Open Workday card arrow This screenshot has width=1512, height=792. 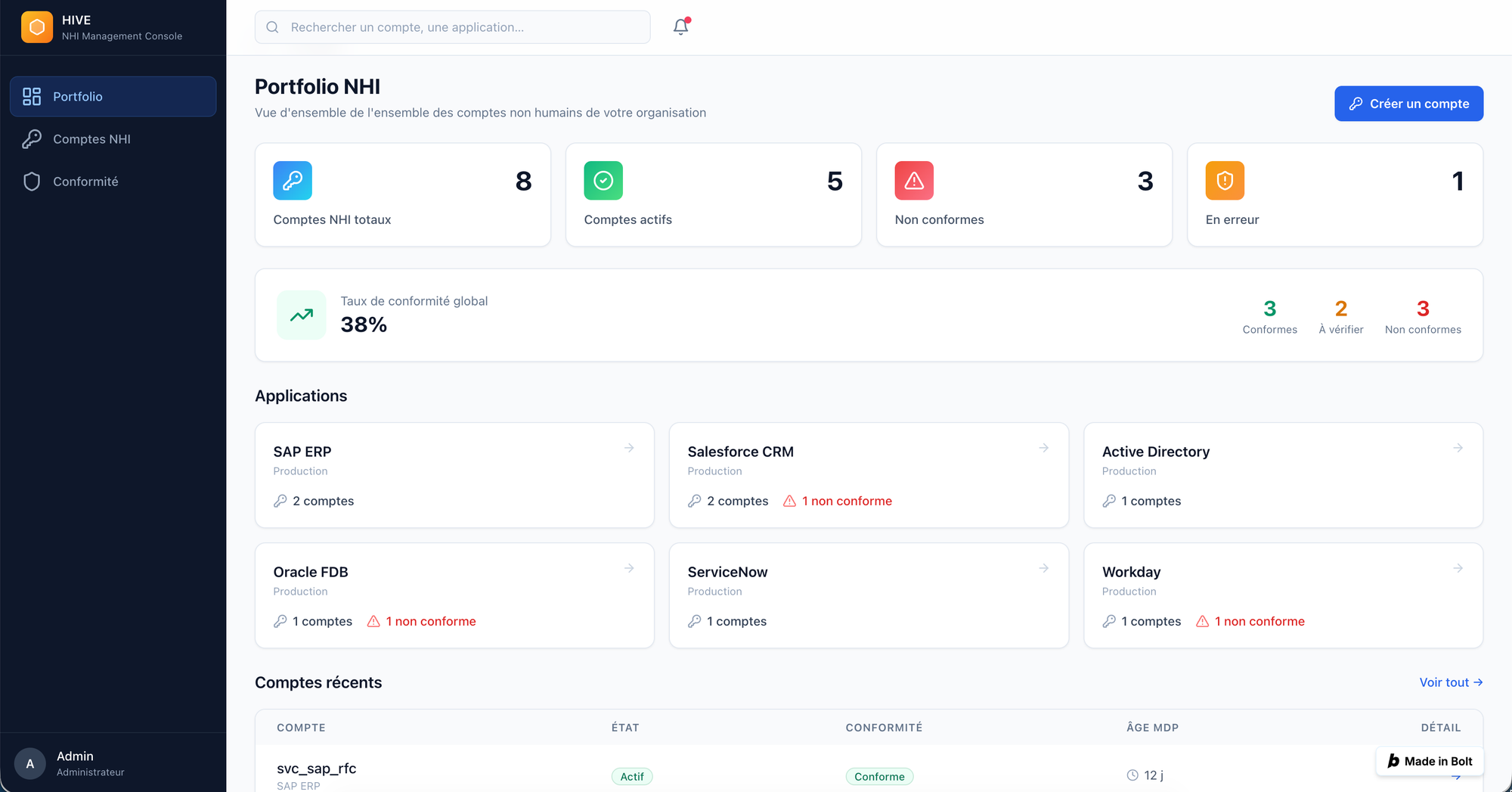pyautogui.click(x=1458, y=568)
